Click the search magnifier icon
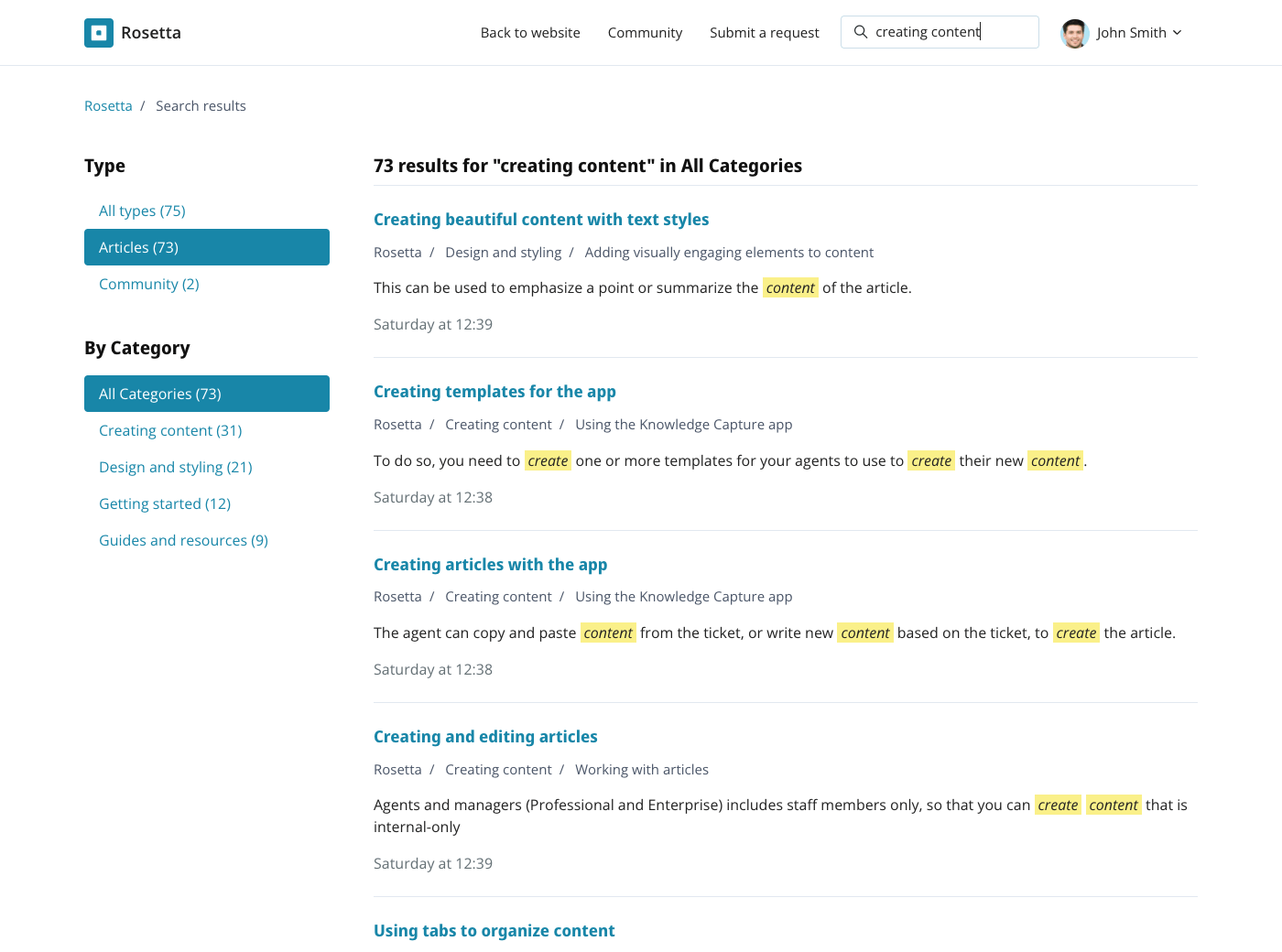1282x952 pixels. (861, 32)
